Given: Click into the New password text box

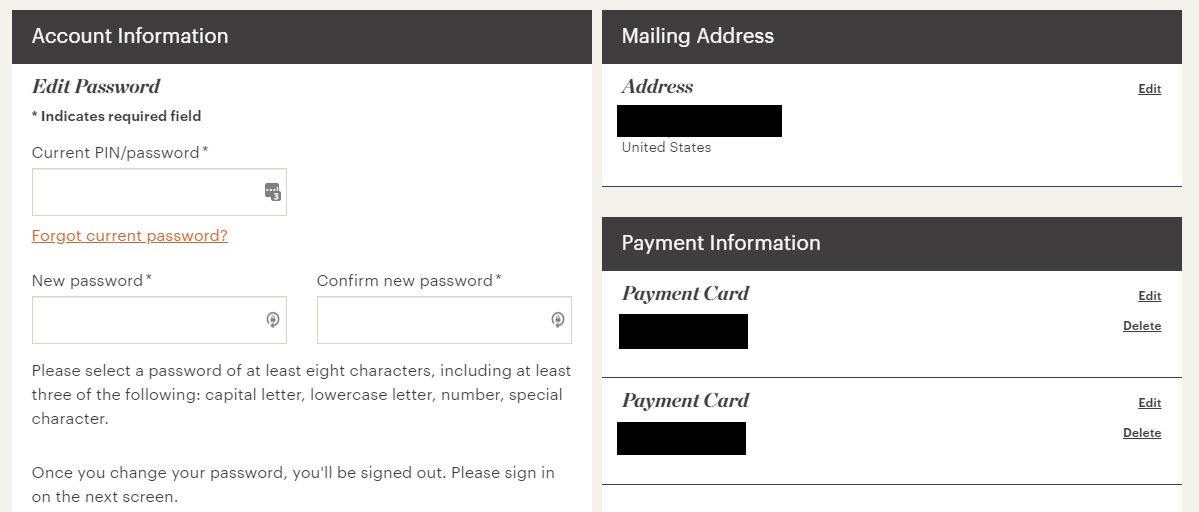Looking at the screenshot, I should [x=145, y=320].
